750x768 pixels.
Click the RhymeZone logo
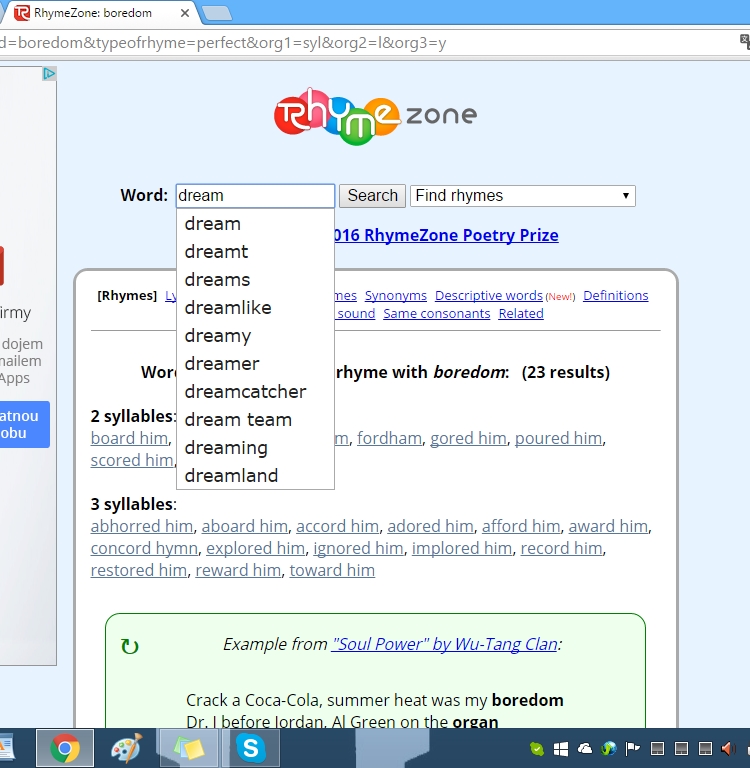(x=375, y=116)
